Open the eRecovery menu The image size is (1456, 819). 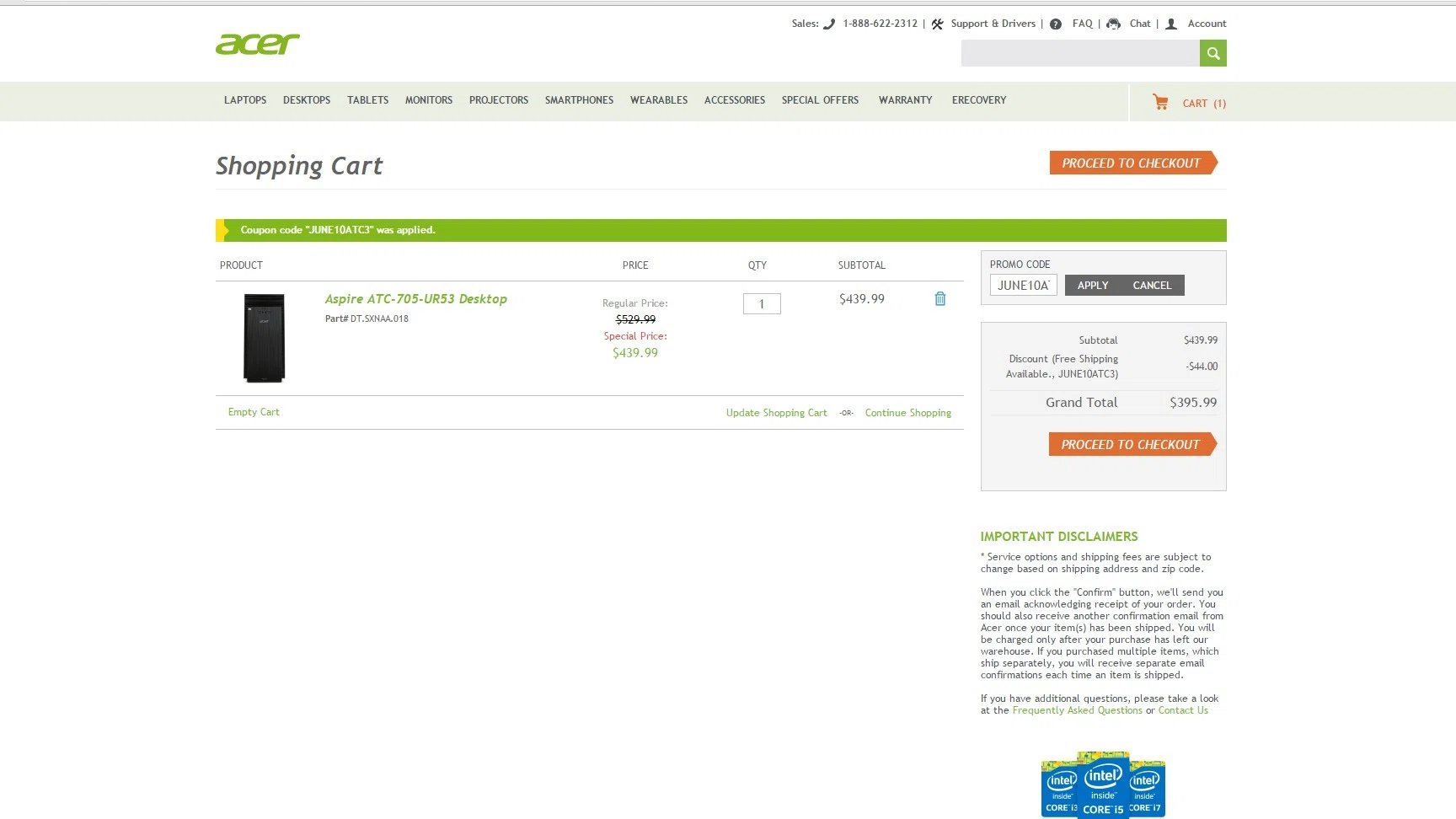click(979, 100)
